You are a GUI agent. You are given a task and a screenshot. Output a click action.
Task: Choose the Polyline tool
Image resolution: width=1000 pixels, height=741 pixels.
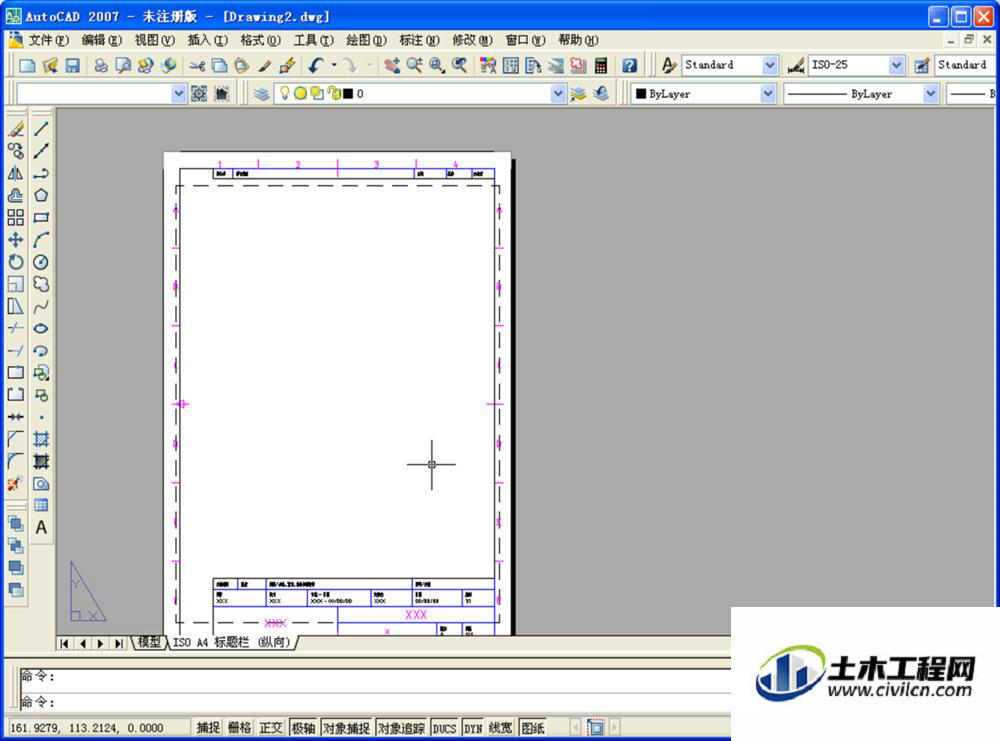click(41, 173)
